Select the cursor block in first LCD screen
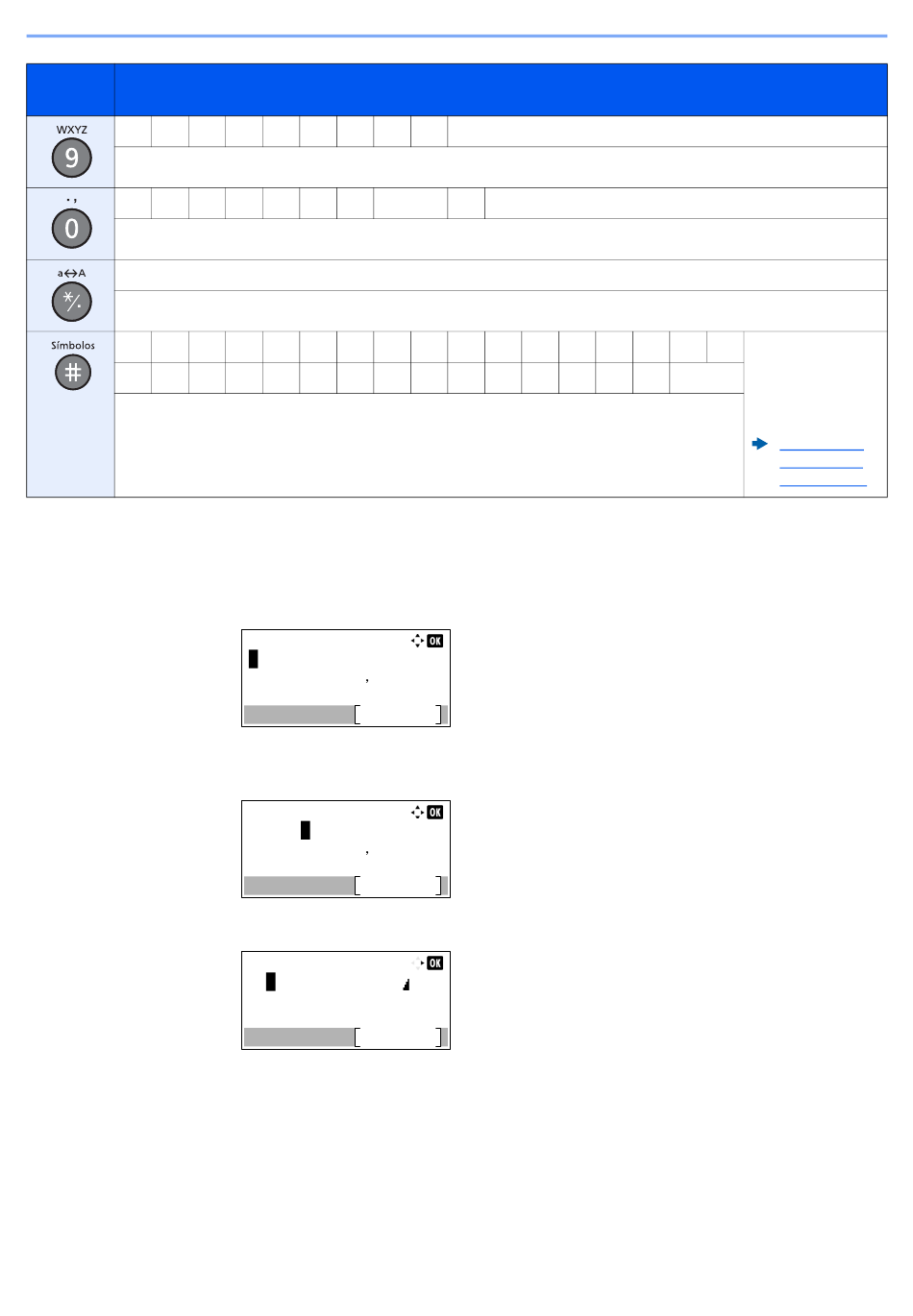 [254, 659]
